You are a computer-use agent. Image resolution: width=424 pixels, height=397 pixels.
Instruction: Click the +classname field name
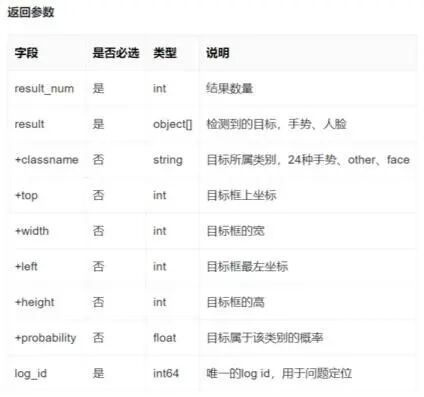pos(47,160)
